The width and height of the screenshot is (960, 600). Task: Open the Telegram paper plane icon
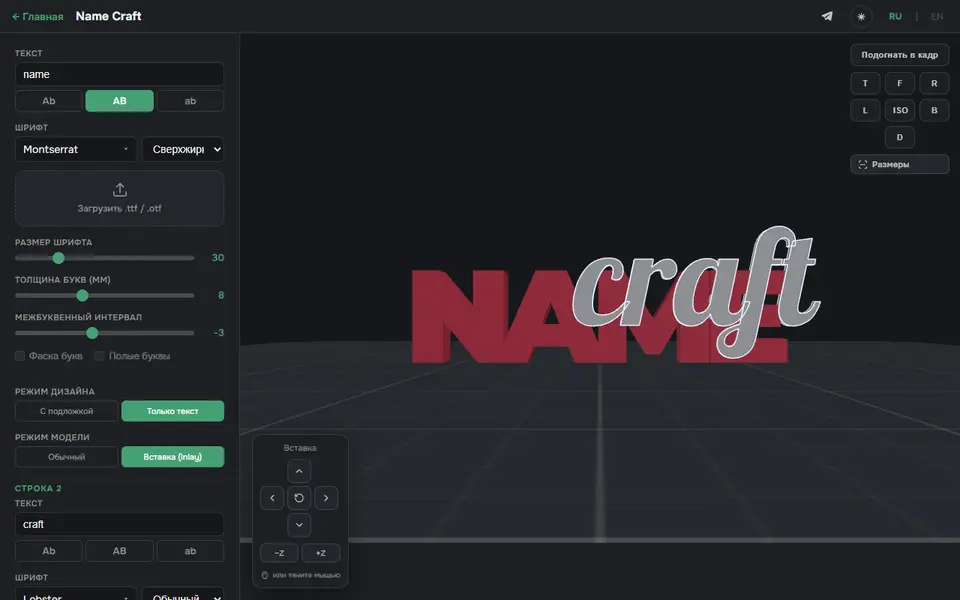[827, 16]
